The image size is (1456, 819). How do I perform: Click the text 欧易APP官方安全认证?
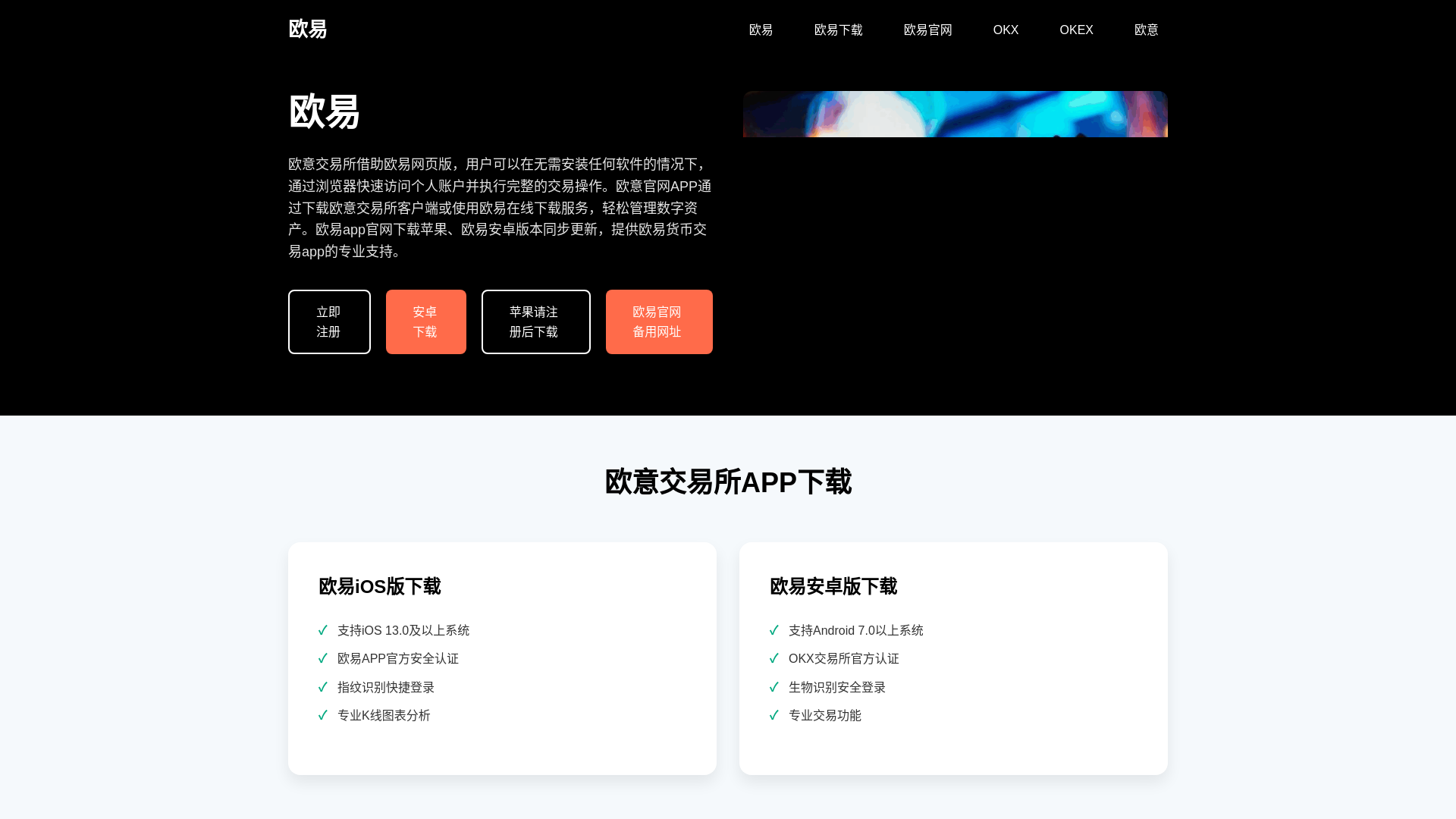pyautogui.click(x=398, y=658)
